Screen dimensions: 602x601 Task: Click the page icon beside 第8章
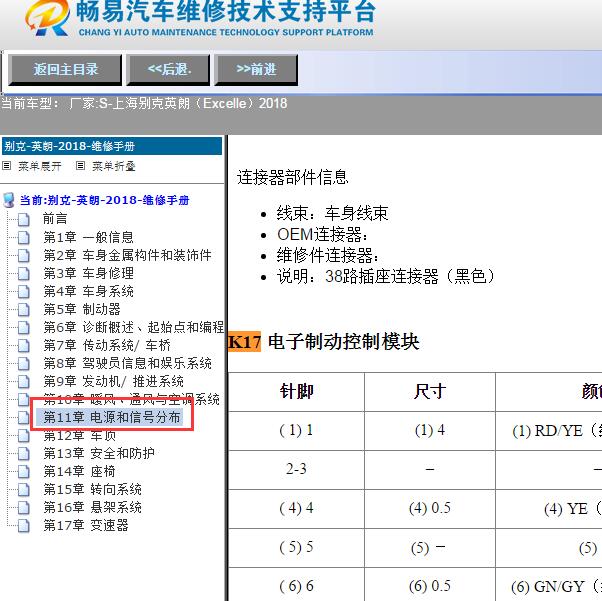pos(24,364)
